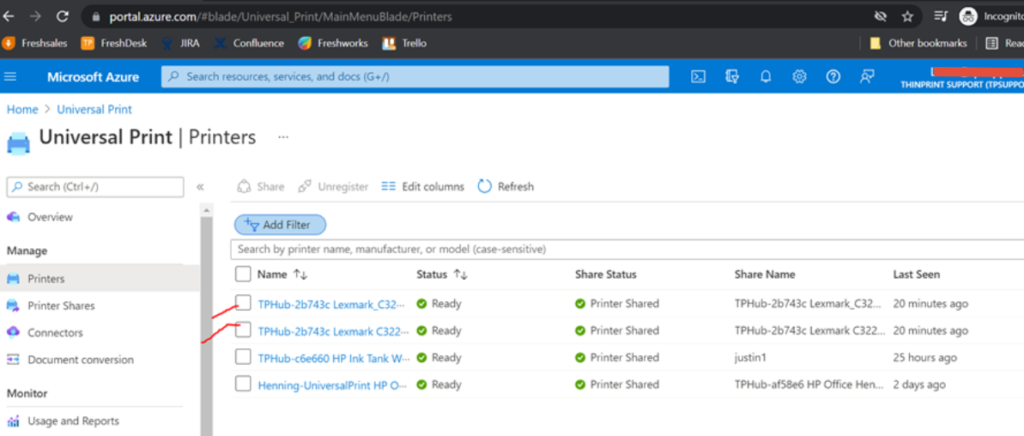Image resolution: width=1024 pixels, height=436 pixels.
Task: Open the Directories and subscriptions filter icon
Action: [732, 76]
